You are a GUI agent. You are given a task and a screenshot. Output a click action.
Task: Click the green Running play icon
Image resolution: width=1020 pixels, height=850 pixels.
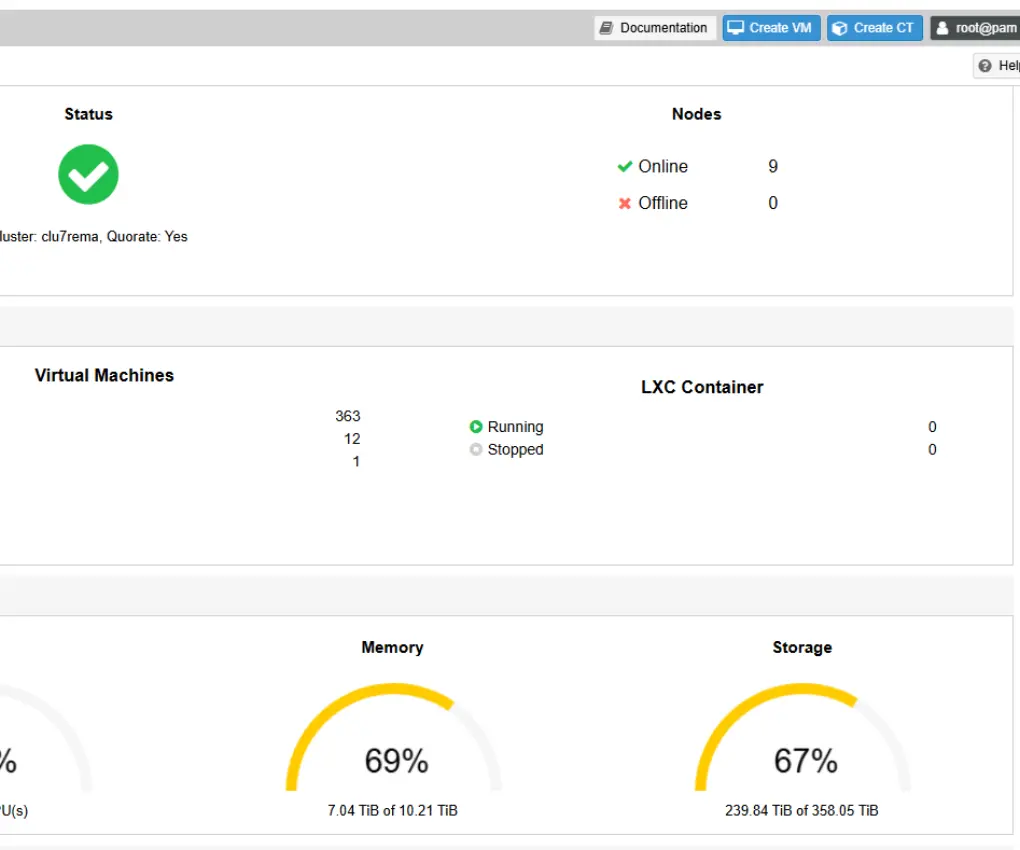pos(476,427)
